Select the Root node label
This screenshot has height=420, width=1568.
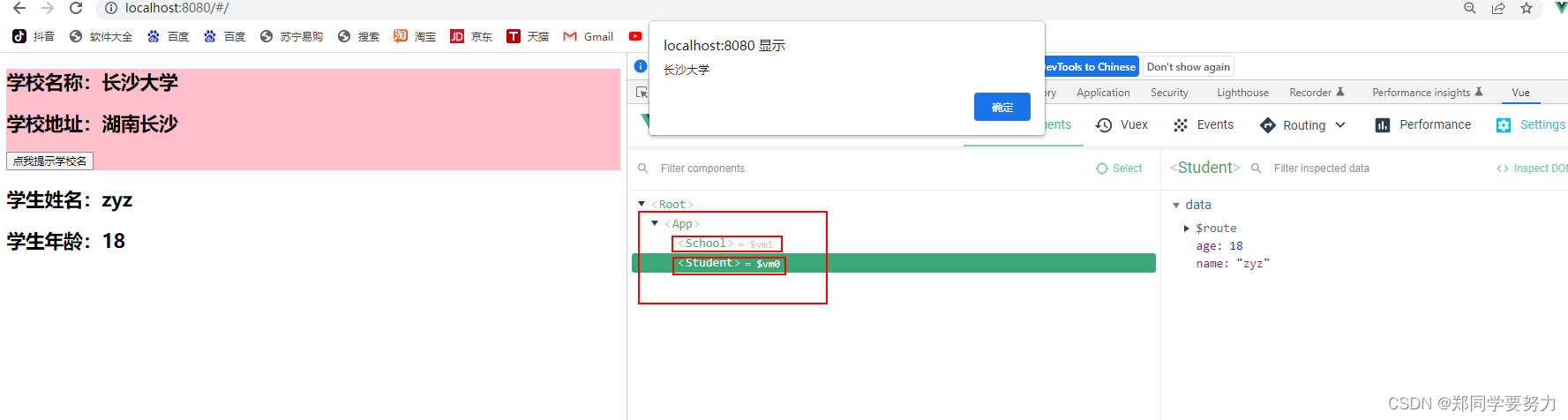pos(672,205)
